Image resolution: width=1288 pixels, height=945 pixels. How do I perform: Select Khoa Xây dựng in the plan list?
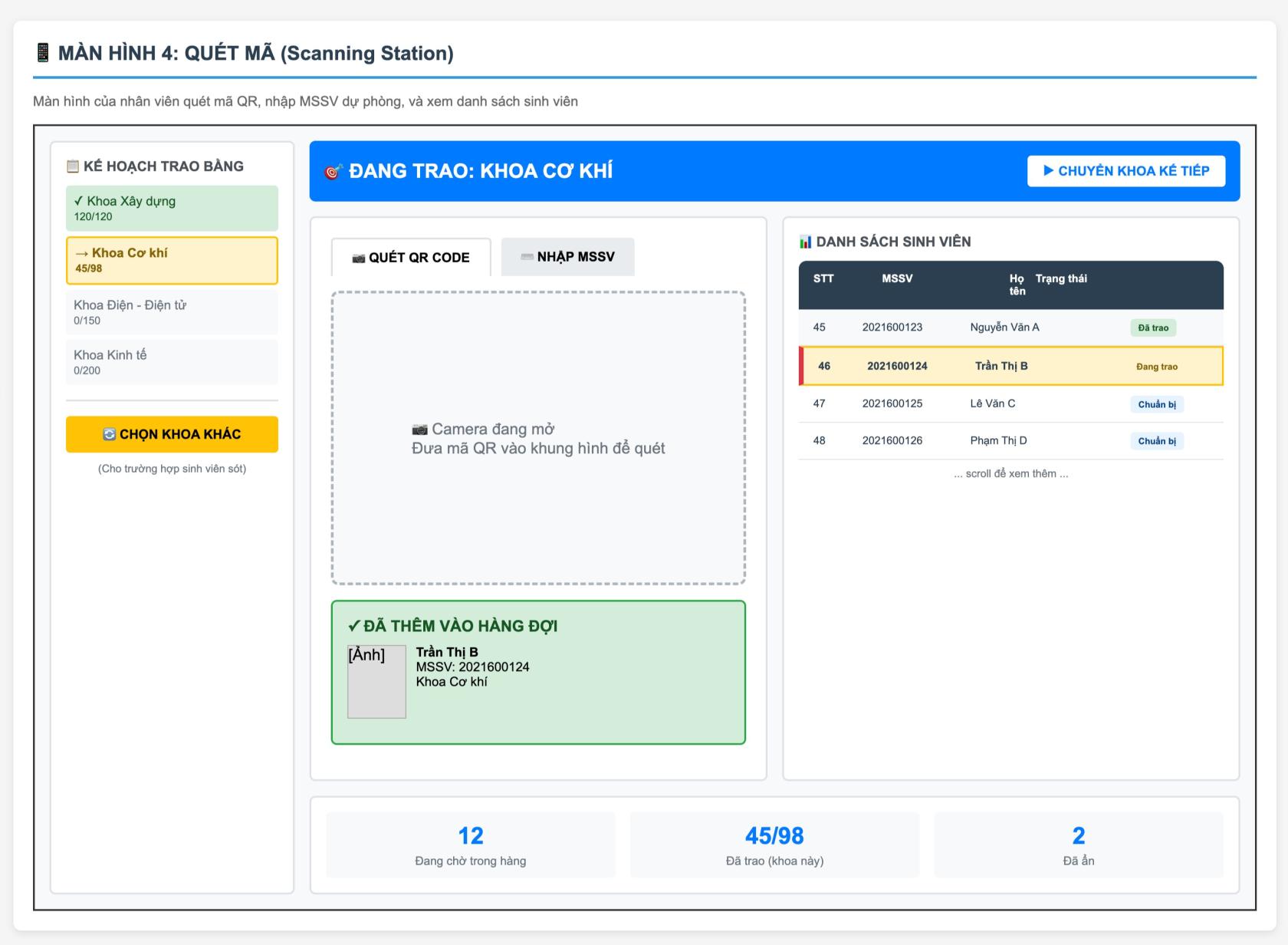[172, 209]
